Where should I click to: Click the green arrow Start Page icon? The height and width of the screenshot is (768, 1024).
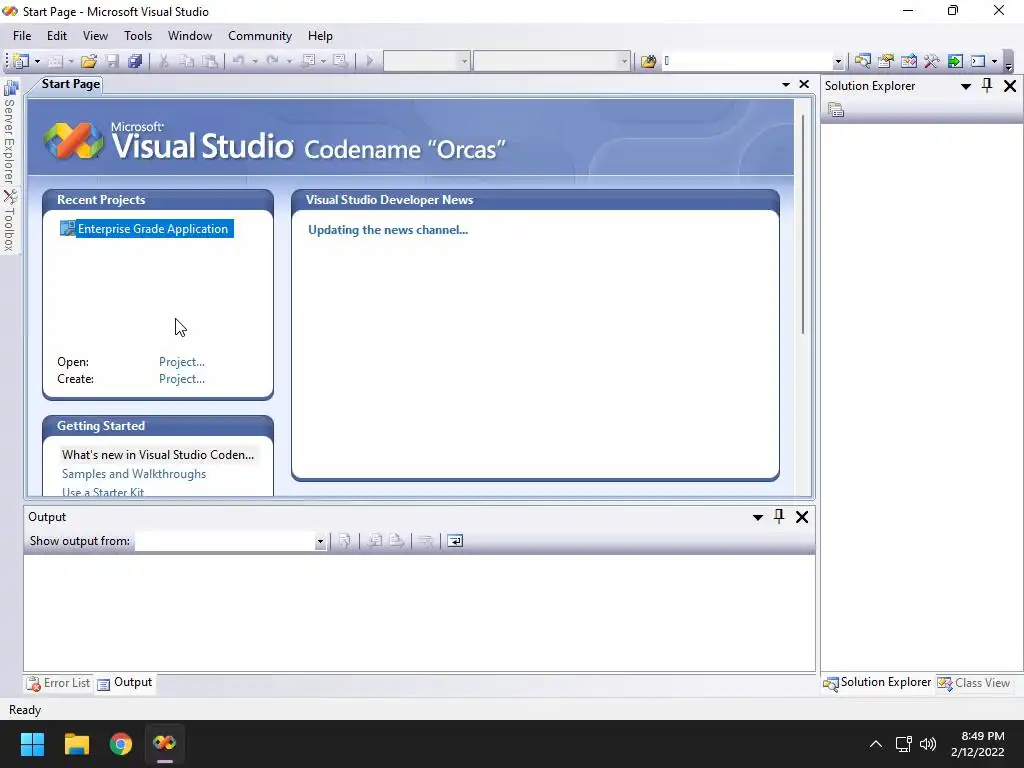(x=955, y=61)
